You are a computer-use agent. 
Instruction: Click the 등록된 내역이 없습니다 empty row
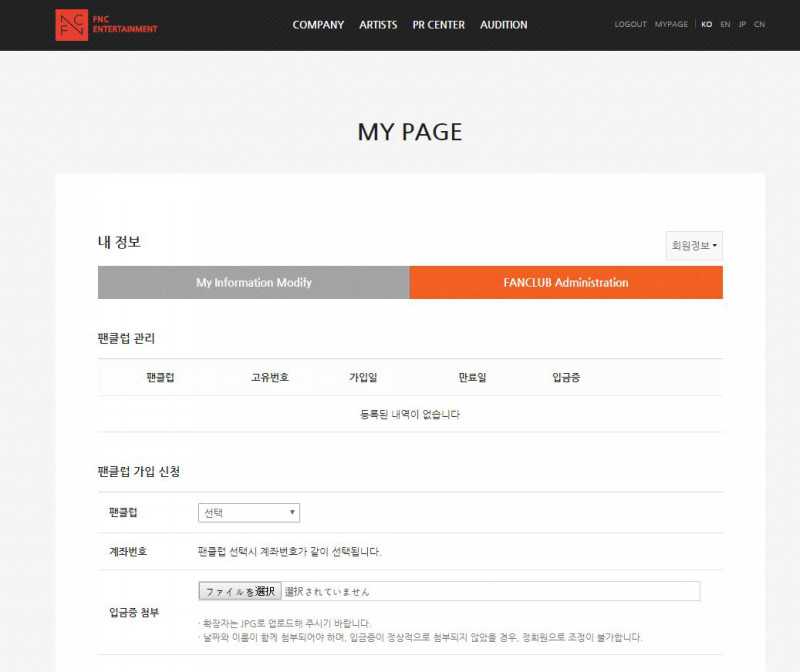pyautogui.click(x=410, y=414)
